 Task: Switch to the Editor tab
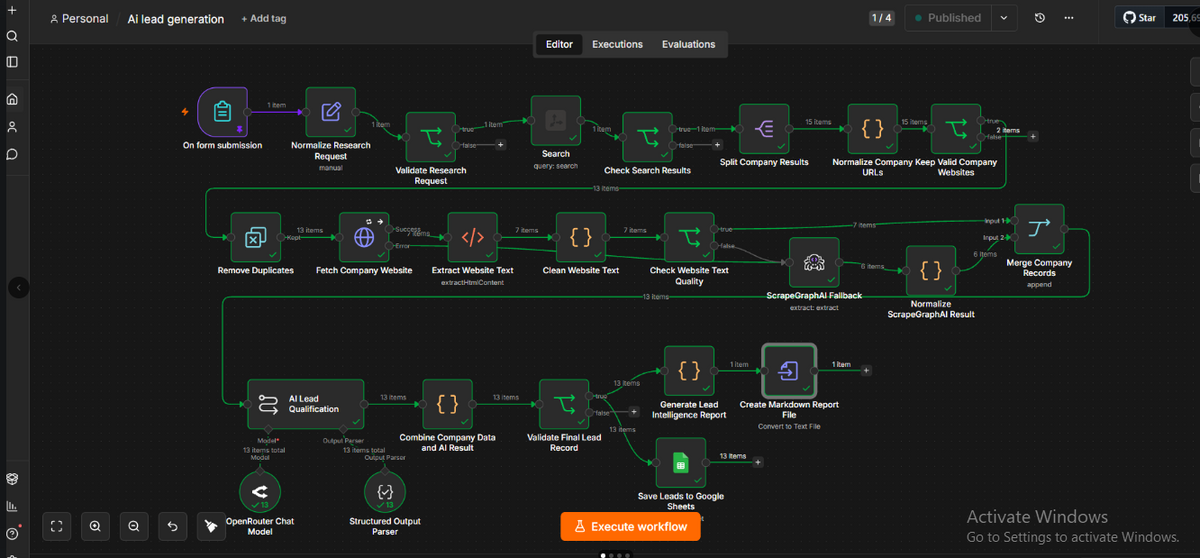[x=559, y=44]
